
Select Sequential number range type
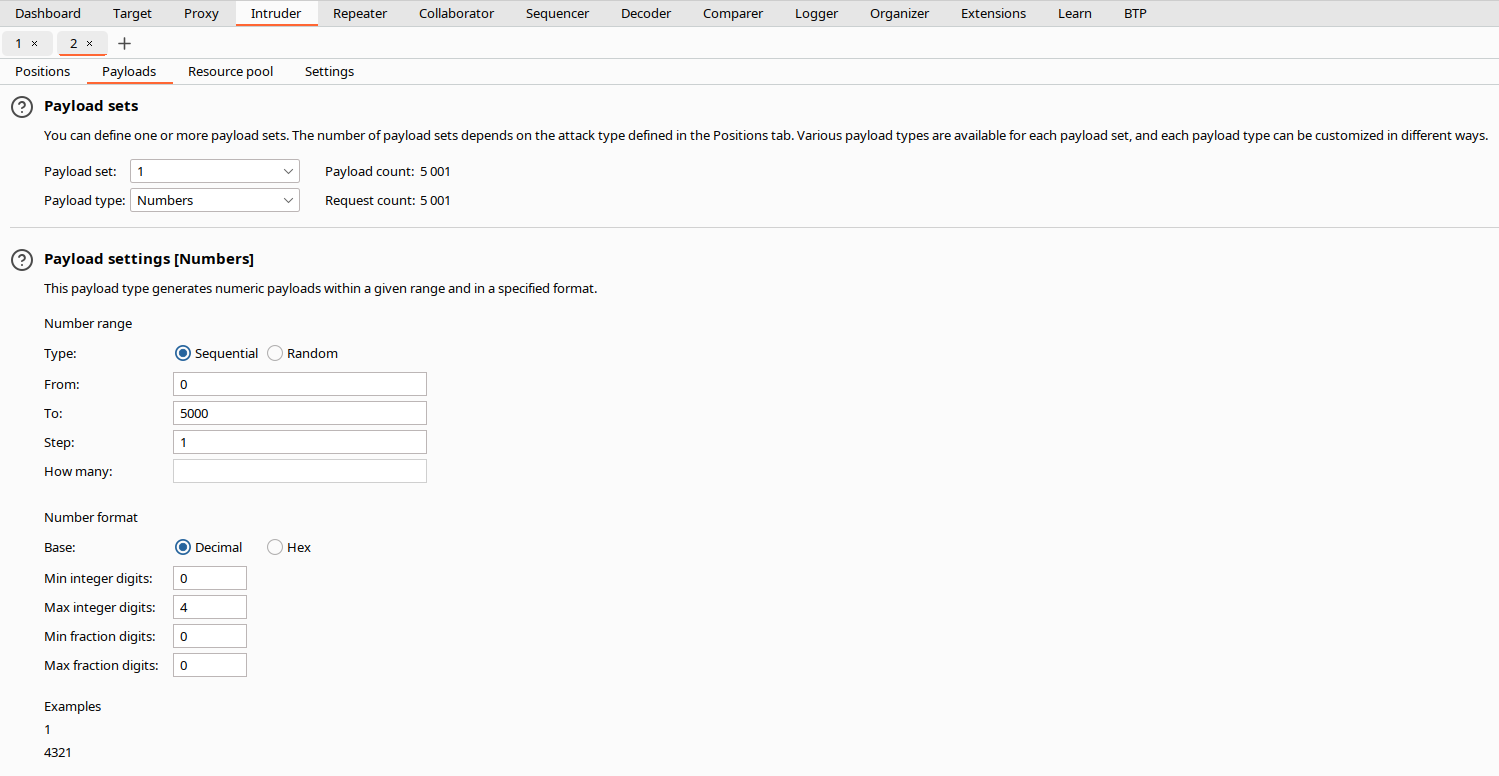[x=183, y=354]
